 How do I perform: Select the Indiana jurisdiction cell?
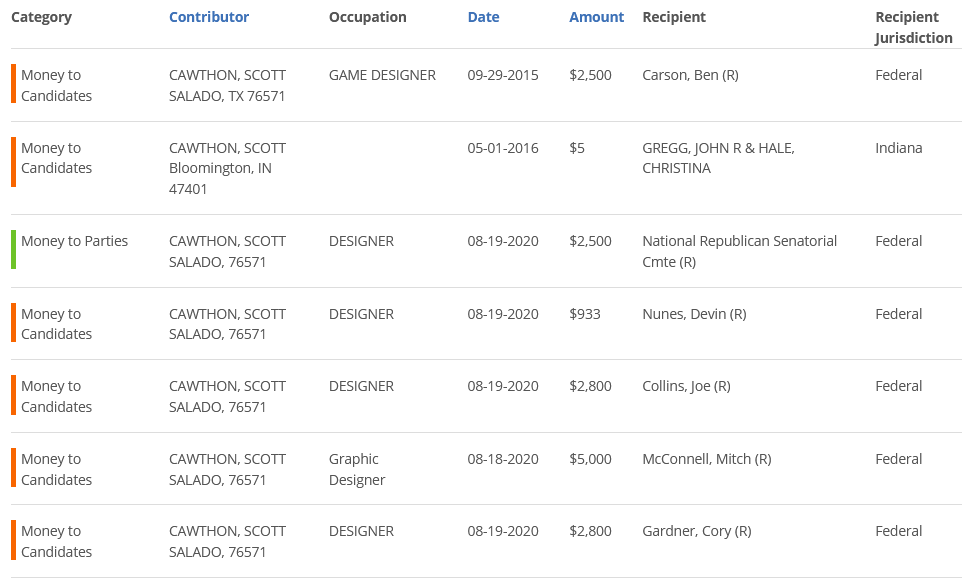(x=898, y=148)
